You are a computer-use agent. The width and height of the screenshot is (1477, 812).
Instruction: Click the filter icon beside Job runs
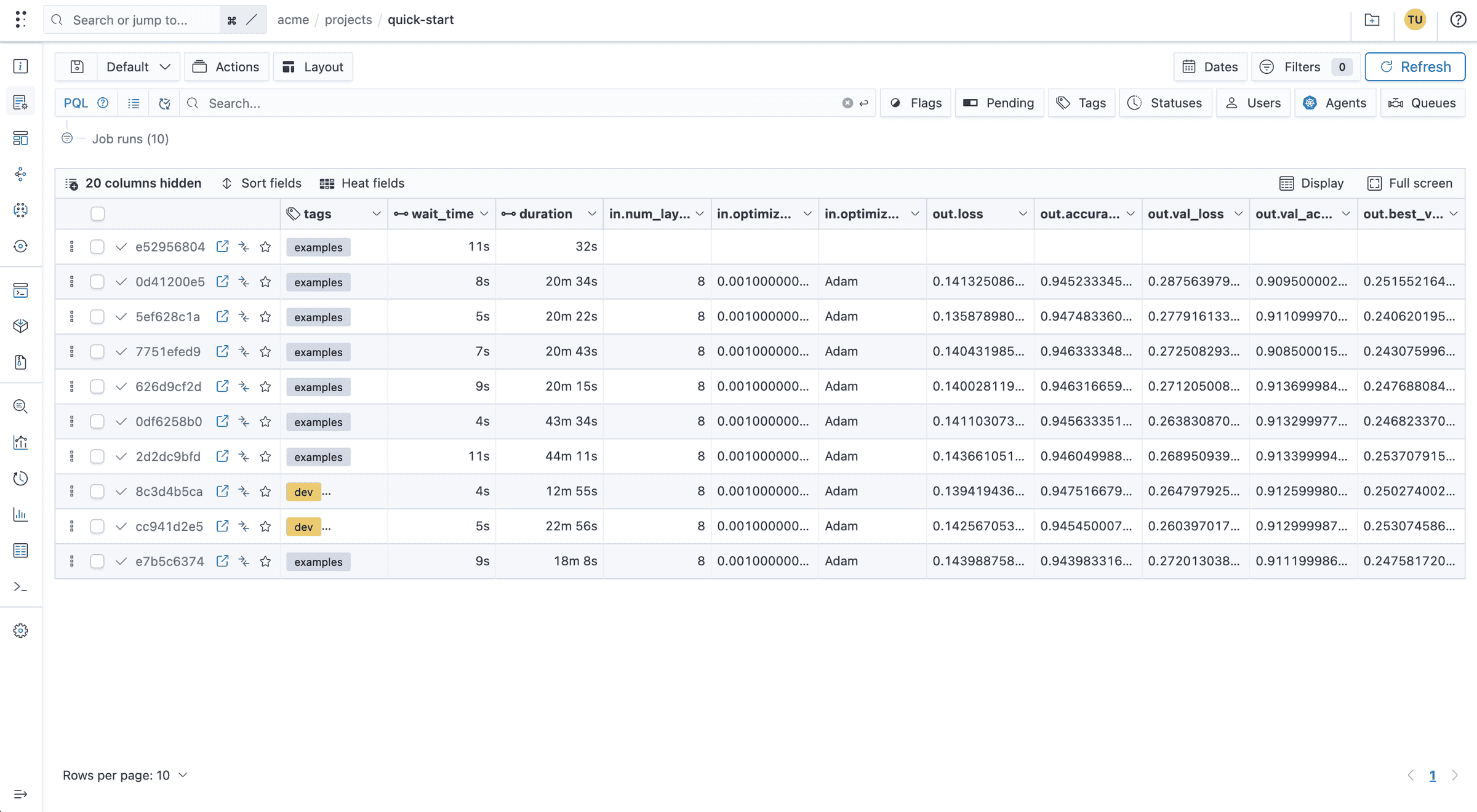tap(67, 138)
